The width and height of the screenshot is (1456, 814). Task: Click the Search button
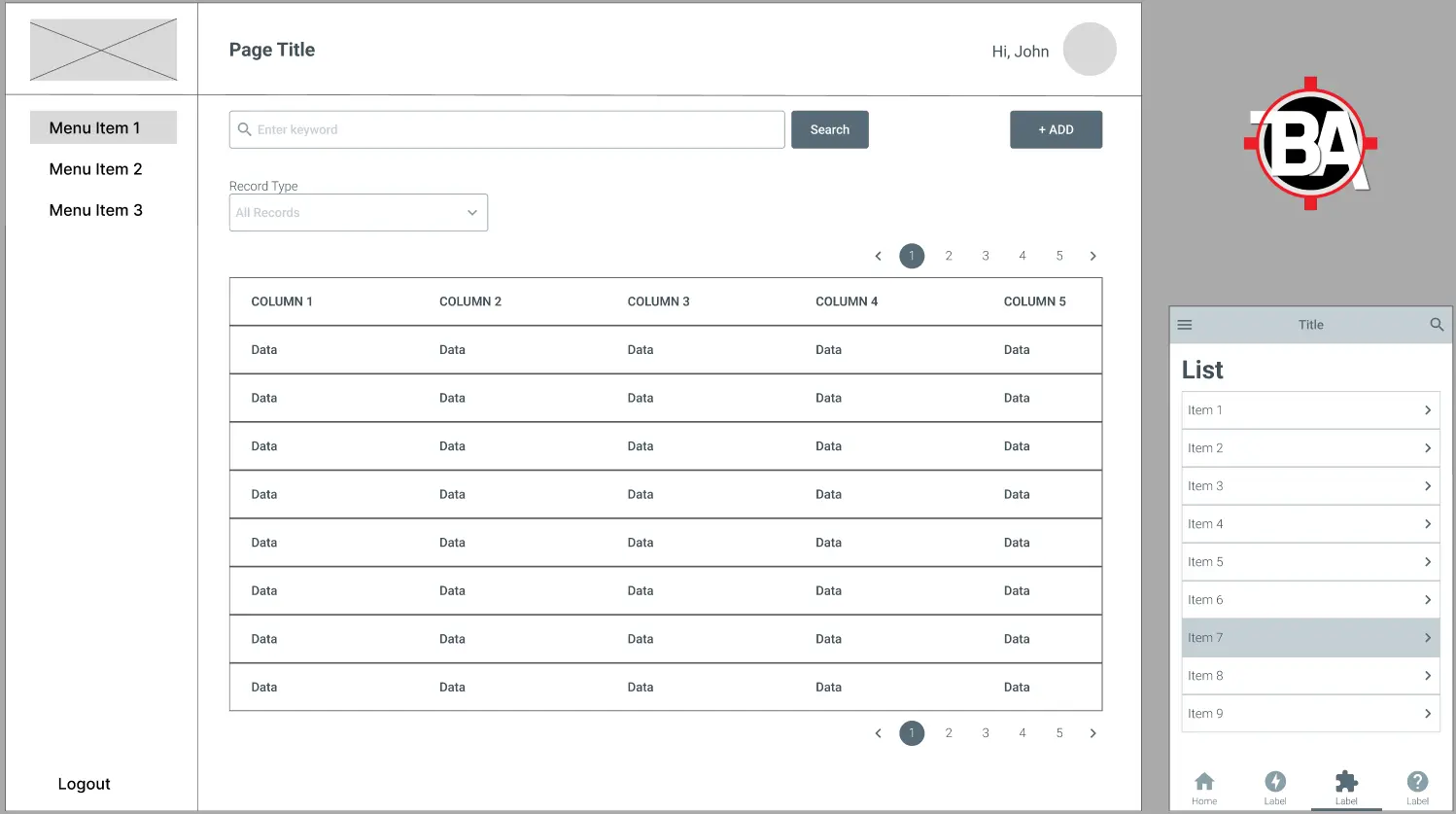pyautogui.click(x=829, y=129)
